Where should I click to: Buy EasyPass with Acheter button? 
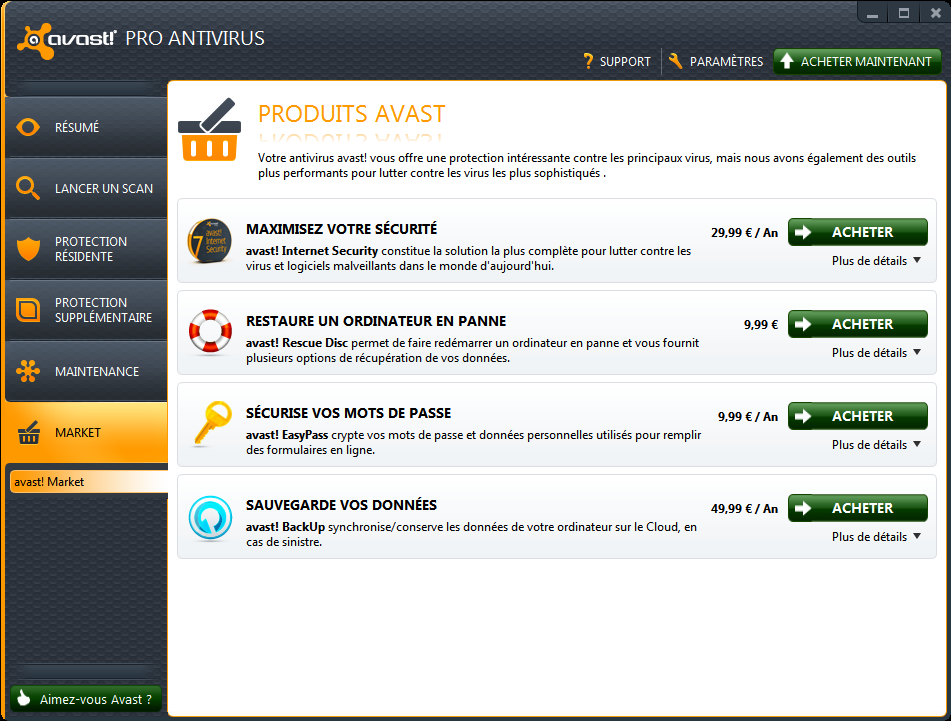858,416
